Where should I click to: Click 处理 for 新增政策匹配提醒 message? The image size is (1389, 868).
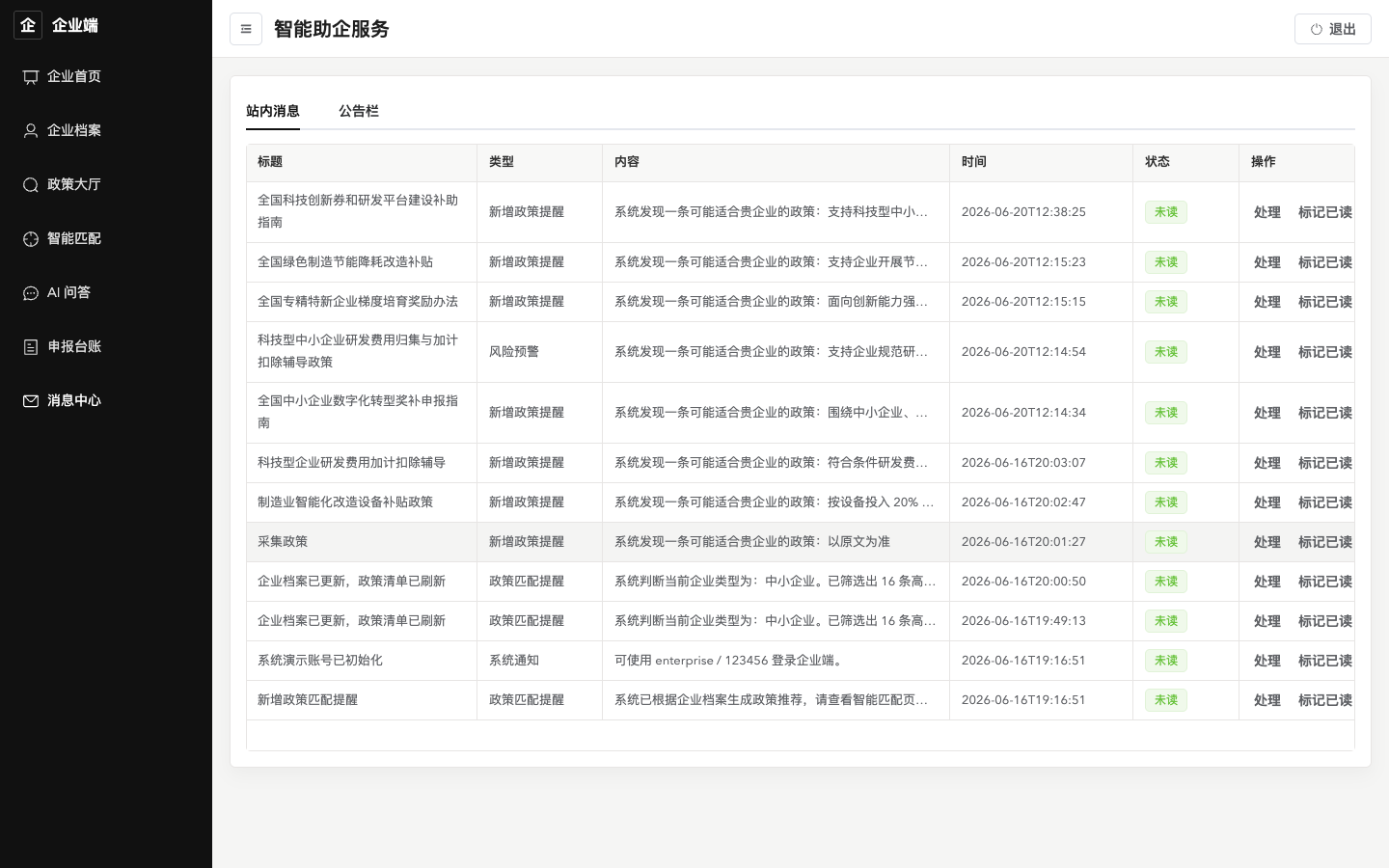[x=1267, y=700]
